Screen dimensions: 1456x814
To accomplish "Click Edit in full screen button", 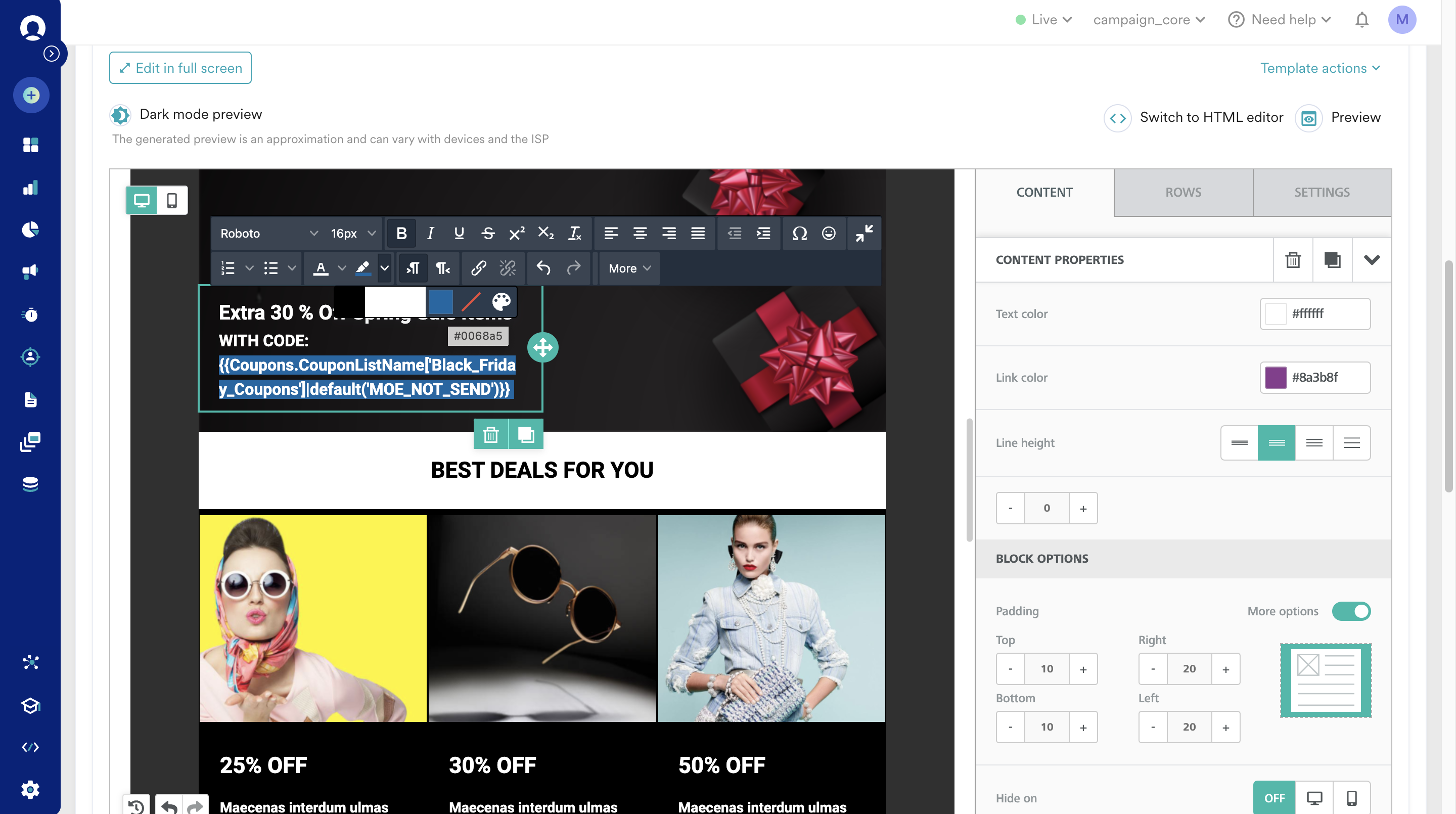I will click(180, 68).
